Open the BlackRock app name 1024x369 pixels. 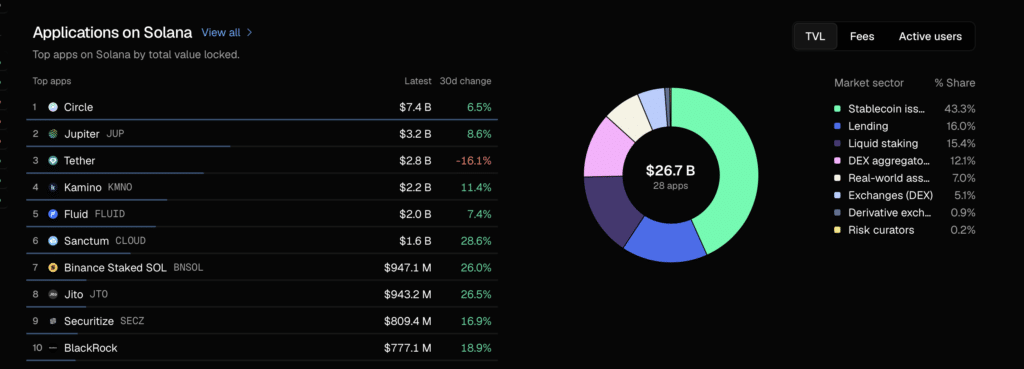coord(91,348)
